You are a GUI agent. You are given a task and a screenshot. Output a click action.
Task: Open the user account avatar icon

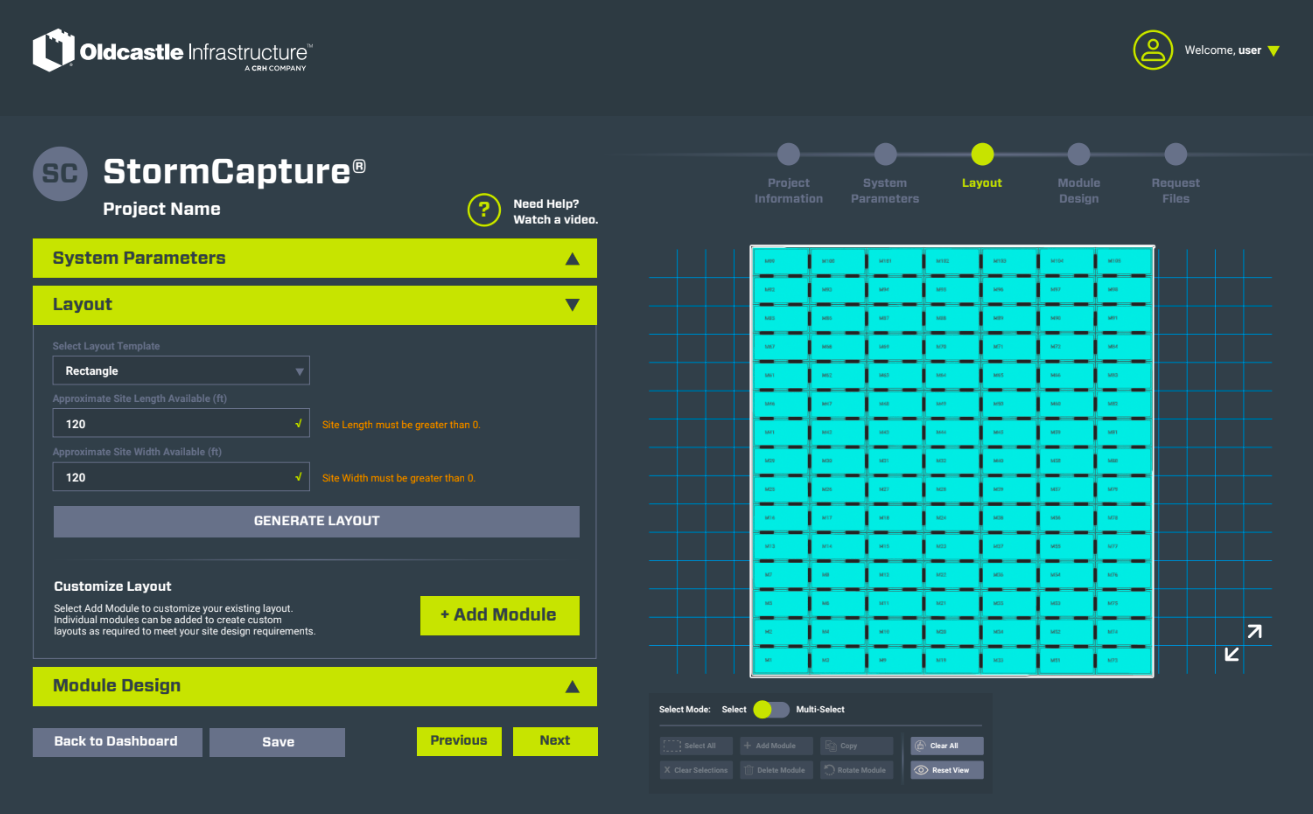coord(1153,50)
